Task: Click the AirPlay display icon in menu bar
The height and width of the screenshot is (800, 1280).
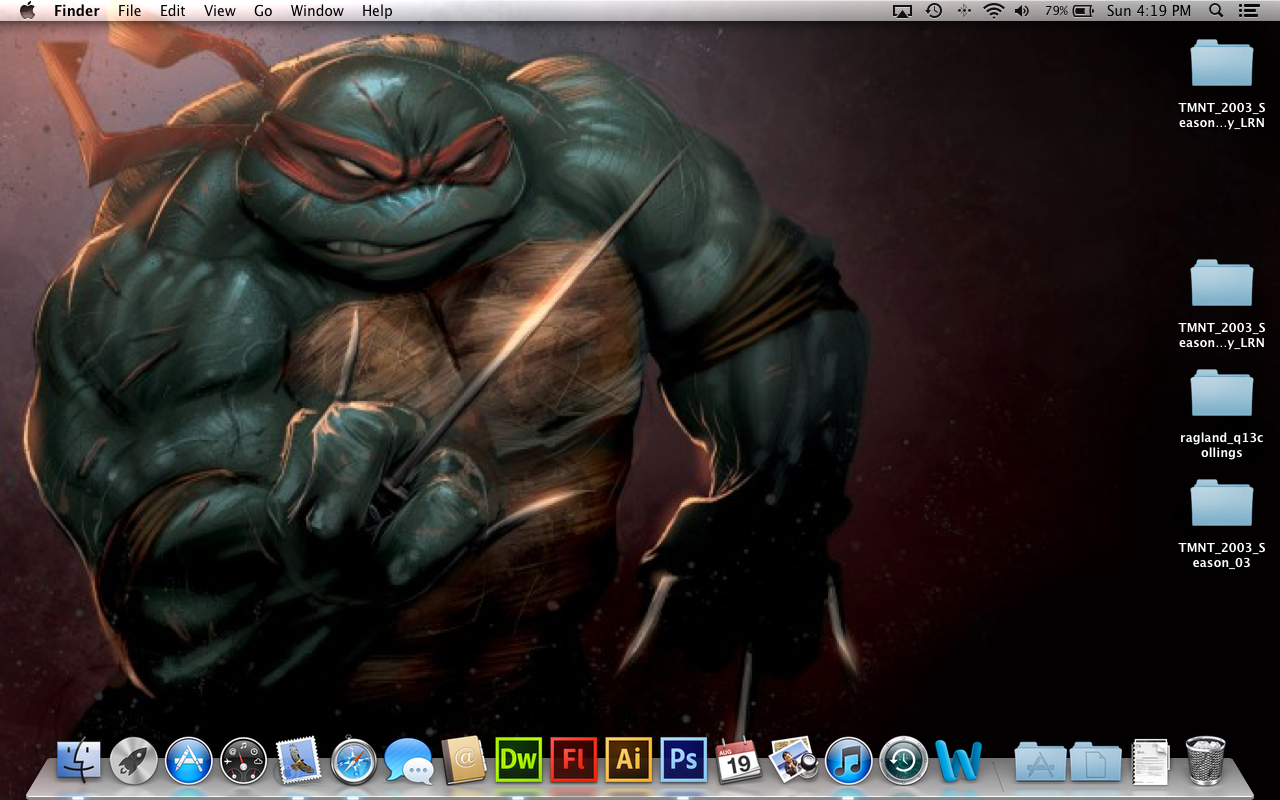Action: [903, 11]
